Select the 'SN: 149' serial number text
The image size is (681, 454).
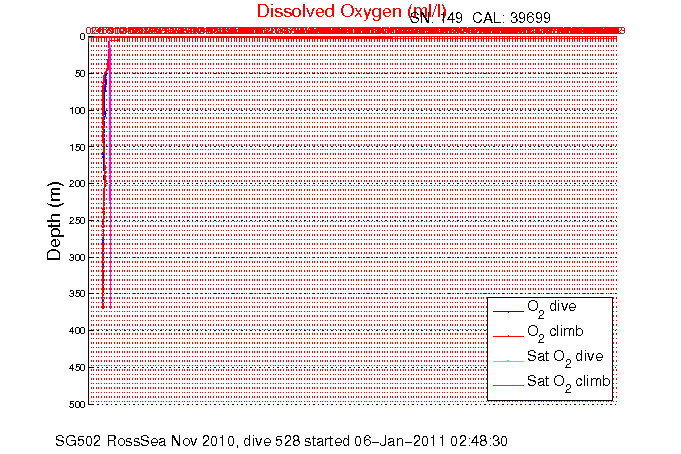pos(436,18)
